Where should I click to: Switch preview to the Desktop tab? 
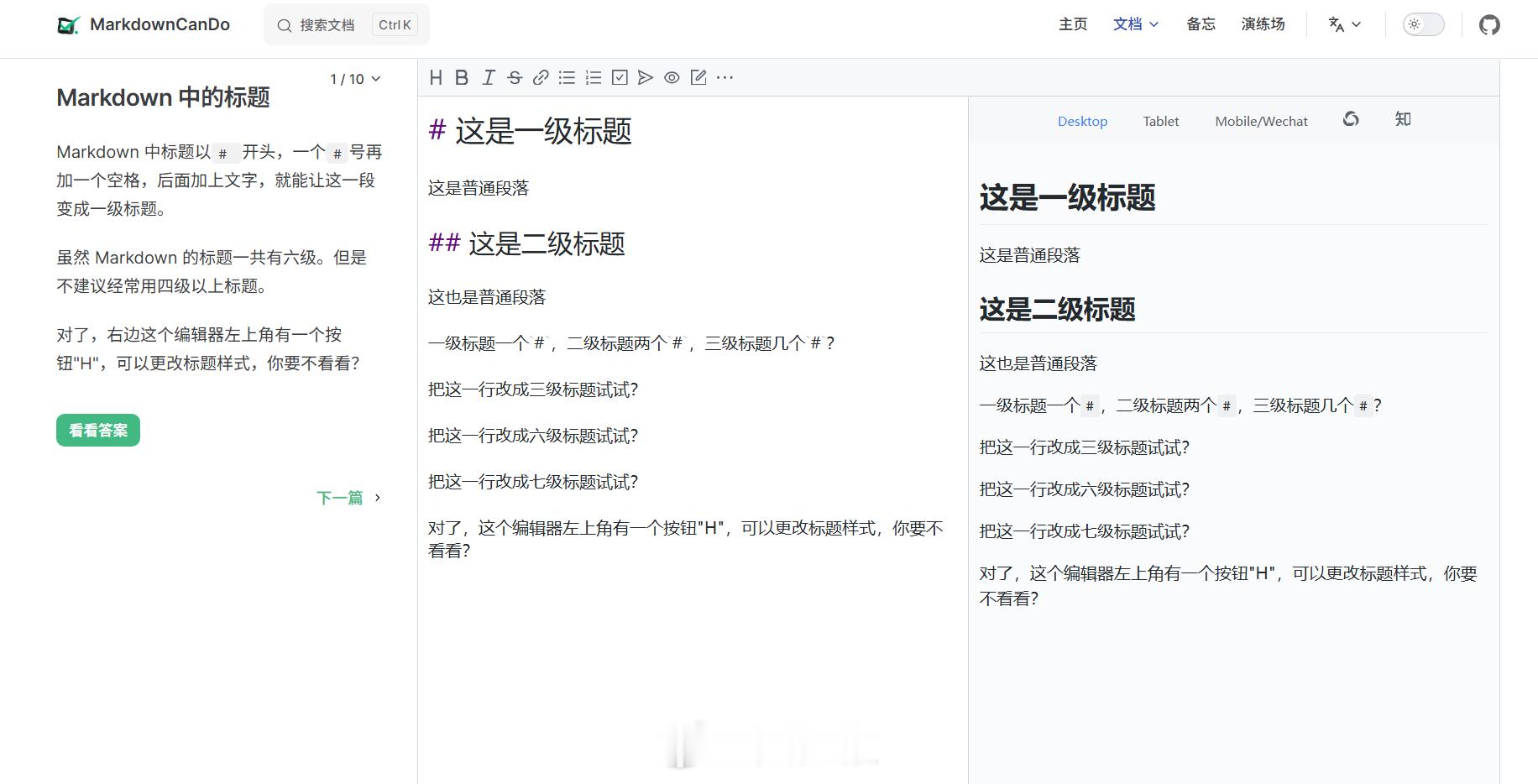1082,121
